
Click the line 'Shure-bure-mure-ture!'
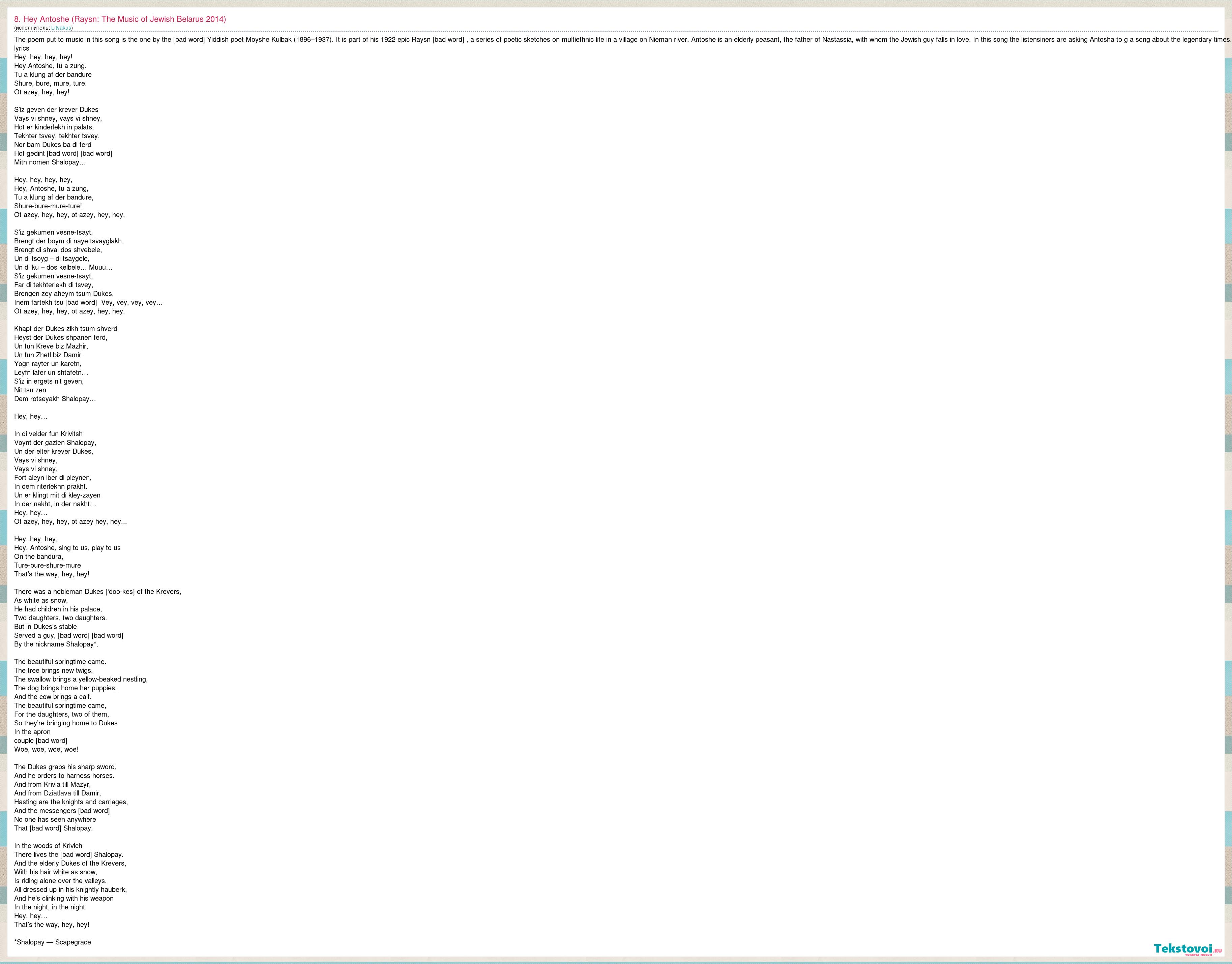pos(48,206)
